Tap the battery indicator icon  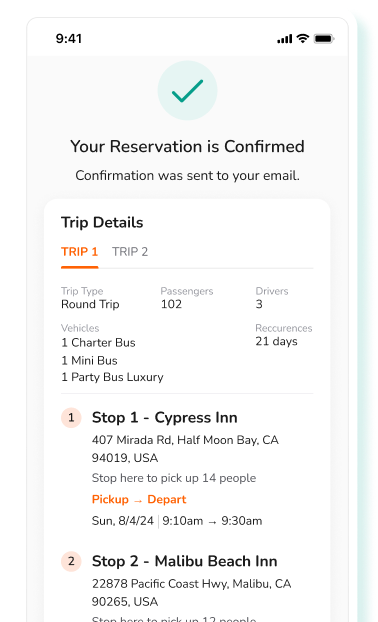324,38
